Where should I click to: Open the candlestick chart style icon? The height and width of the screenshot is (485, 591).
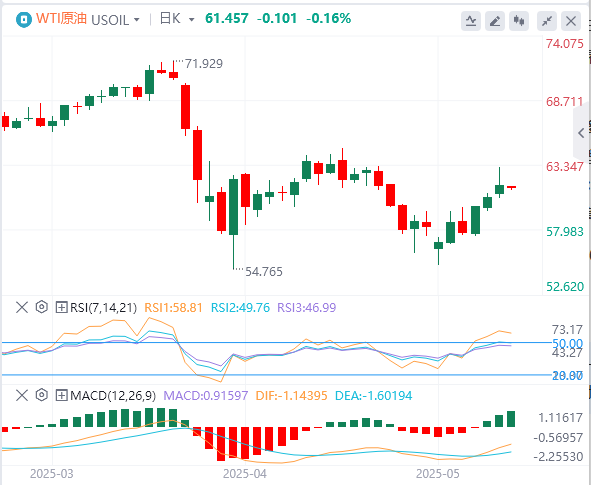[519, 21]
